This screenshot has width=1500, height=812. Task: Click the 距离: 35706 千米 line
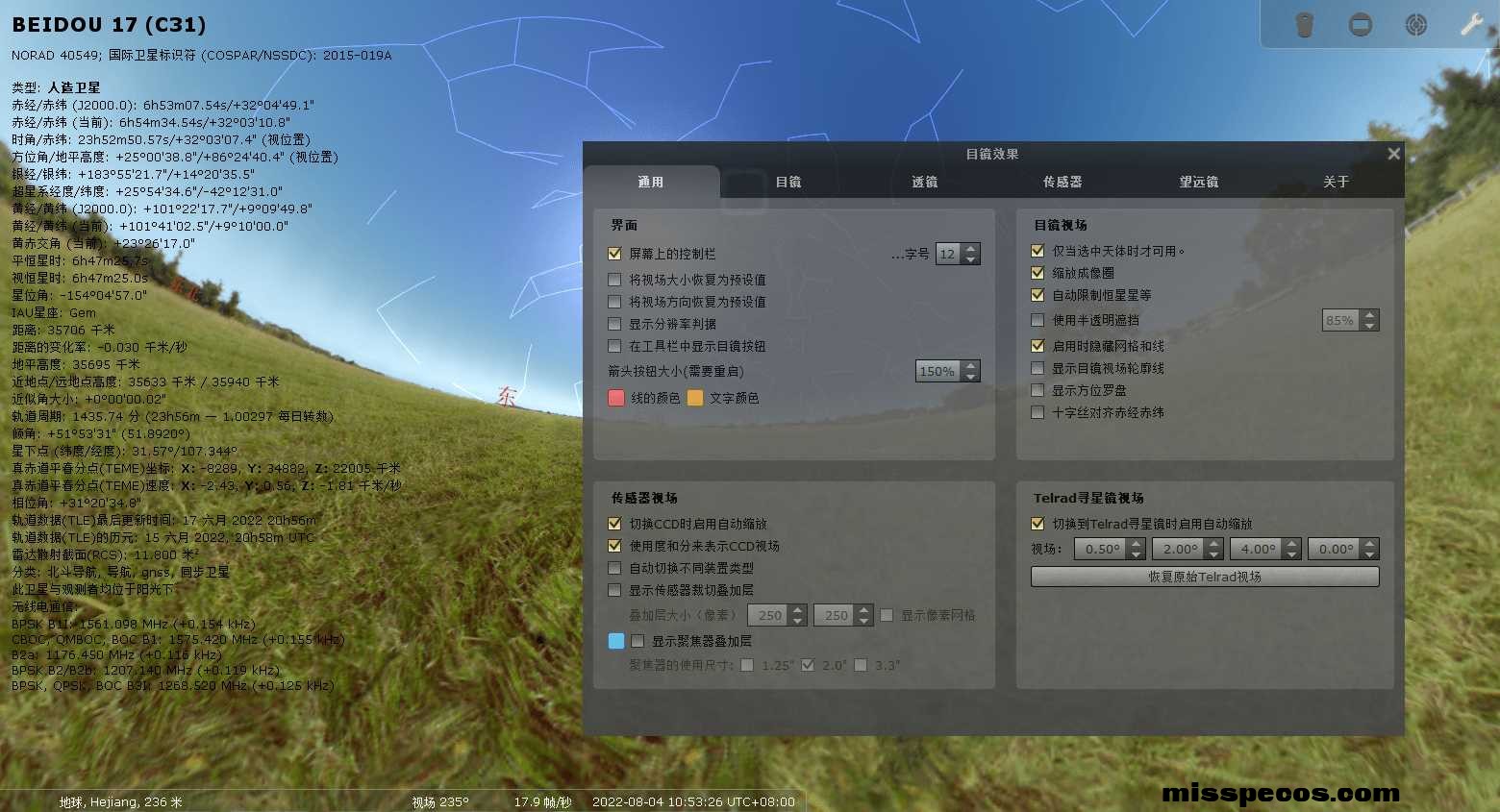pyautogui.click(x=63, y=331)
